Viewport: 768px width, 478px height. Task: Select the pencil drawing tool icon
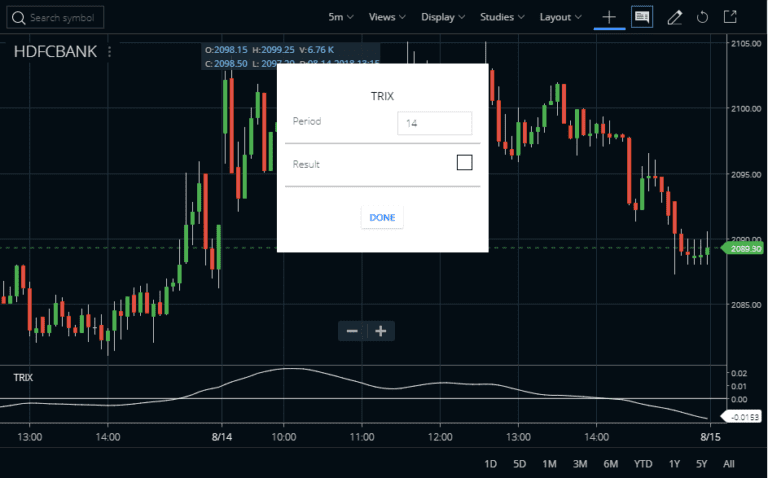coord(674,17)
